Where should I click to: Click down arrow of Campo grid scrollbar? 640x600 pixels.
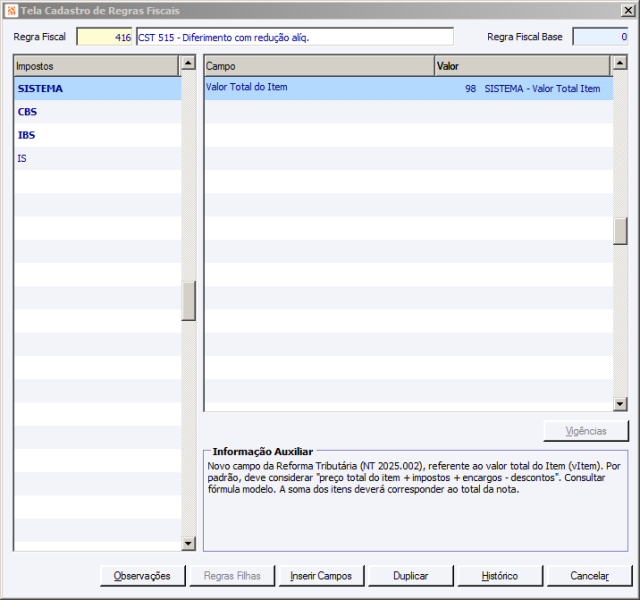tap(620, 404)
